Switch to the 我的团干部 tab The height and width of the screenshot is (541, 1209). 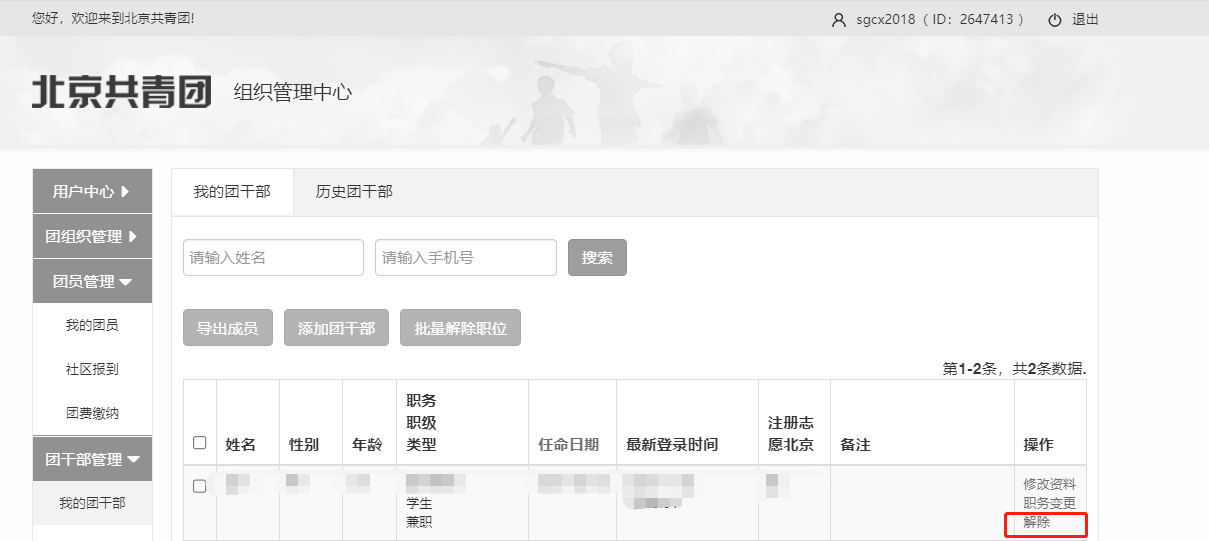pos(232,192)
